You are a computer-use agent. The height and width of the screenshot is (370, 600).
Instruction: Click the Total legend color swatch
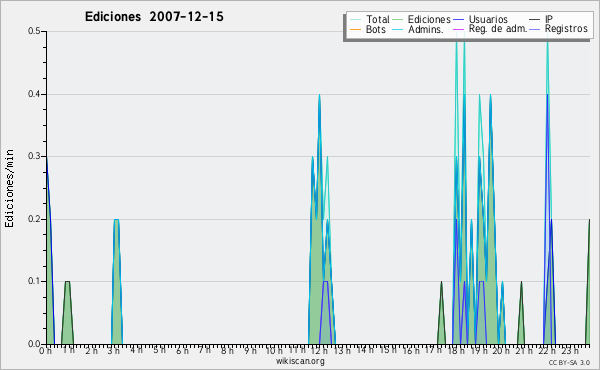[x=355, y=20]
